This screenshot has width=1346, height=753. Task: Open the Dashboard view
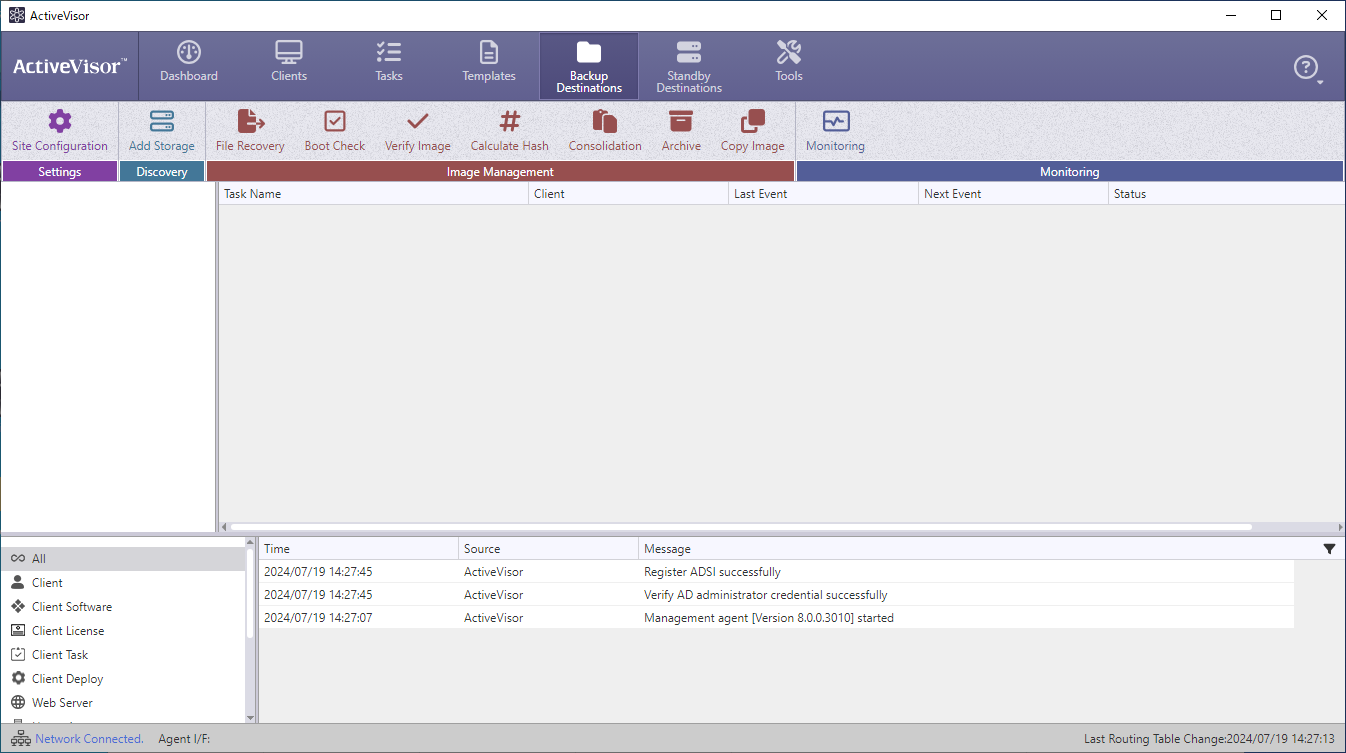click(189, 62)
